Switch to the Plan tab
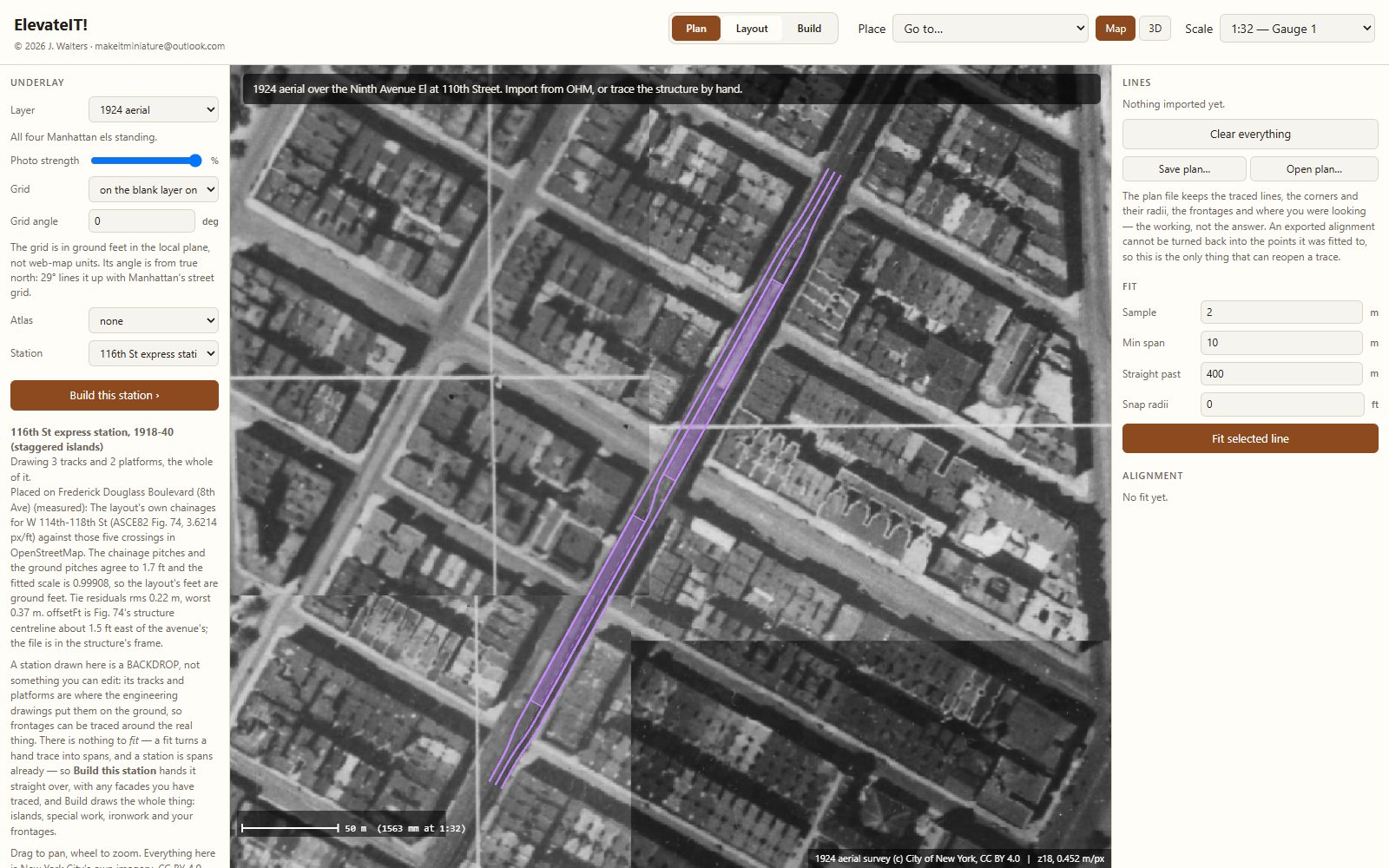The width and height of the screenshot is (1389, 868). (x=696, y=29)
